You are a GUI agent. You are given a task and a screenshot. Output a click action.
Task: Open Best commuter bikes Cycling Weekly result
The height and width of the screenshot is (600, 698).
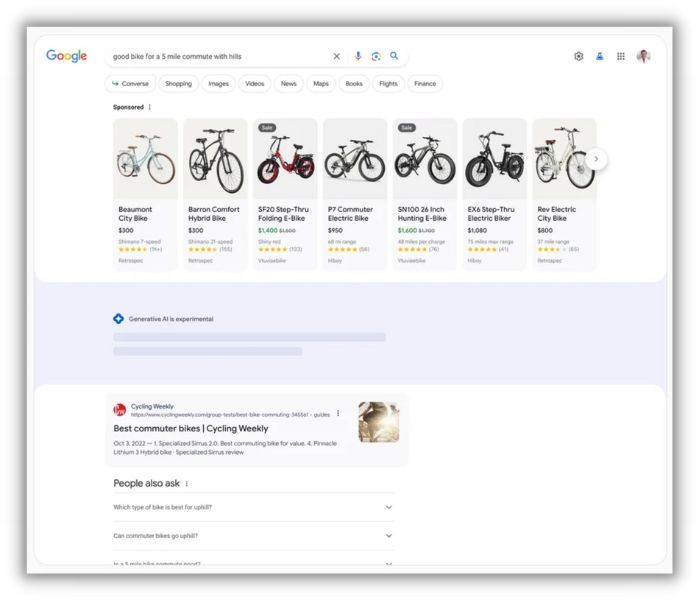coord(191,428)
